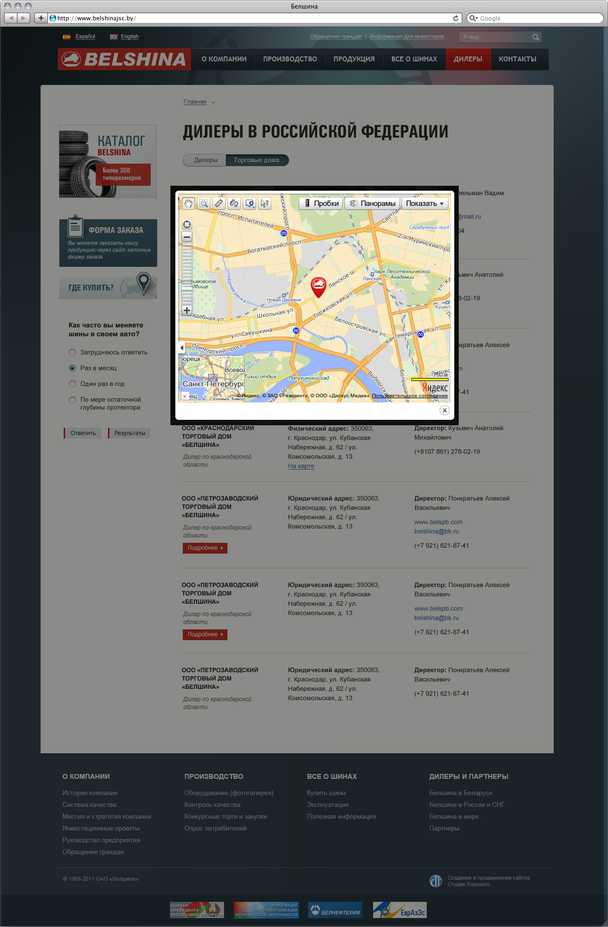Collapse the minimap using the left arrow

coord(182,348)
